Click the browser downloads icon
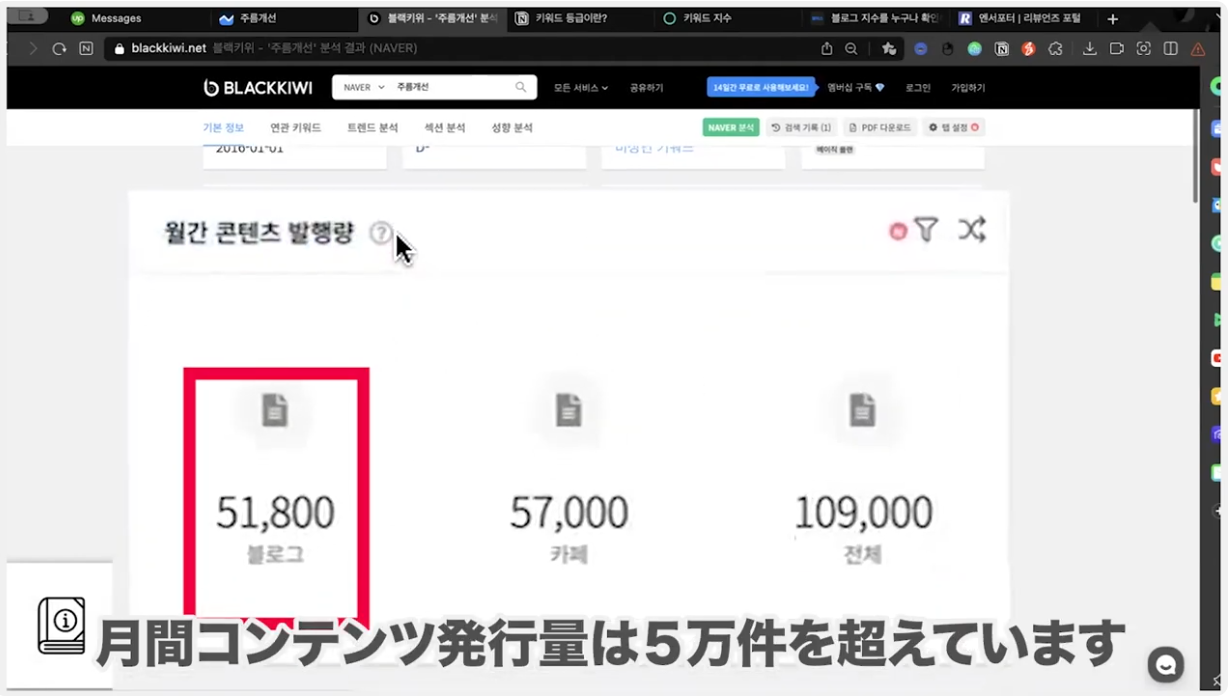1229x697 pixels. [x=1089, y=48]
